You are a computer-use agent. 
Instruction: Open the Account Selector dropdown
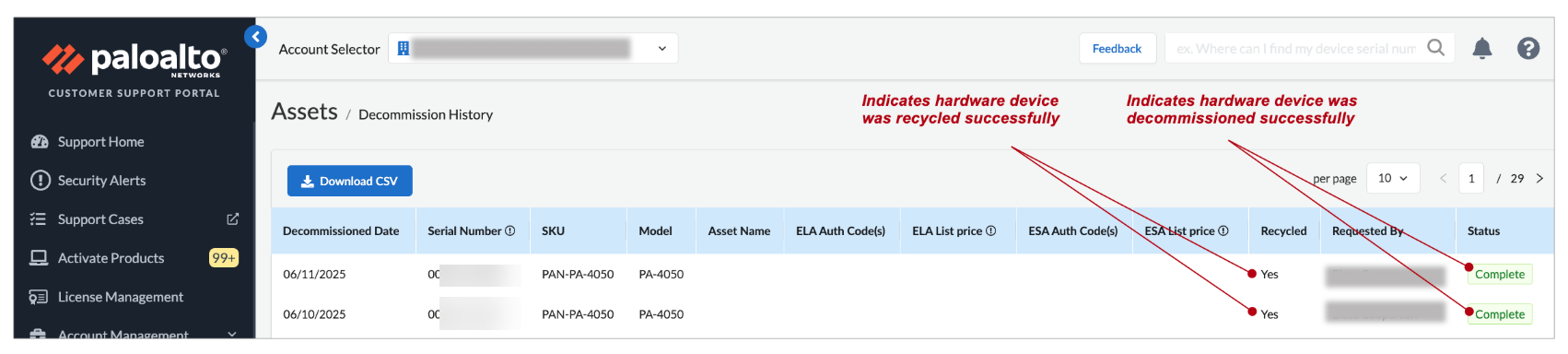coord(533,49)
